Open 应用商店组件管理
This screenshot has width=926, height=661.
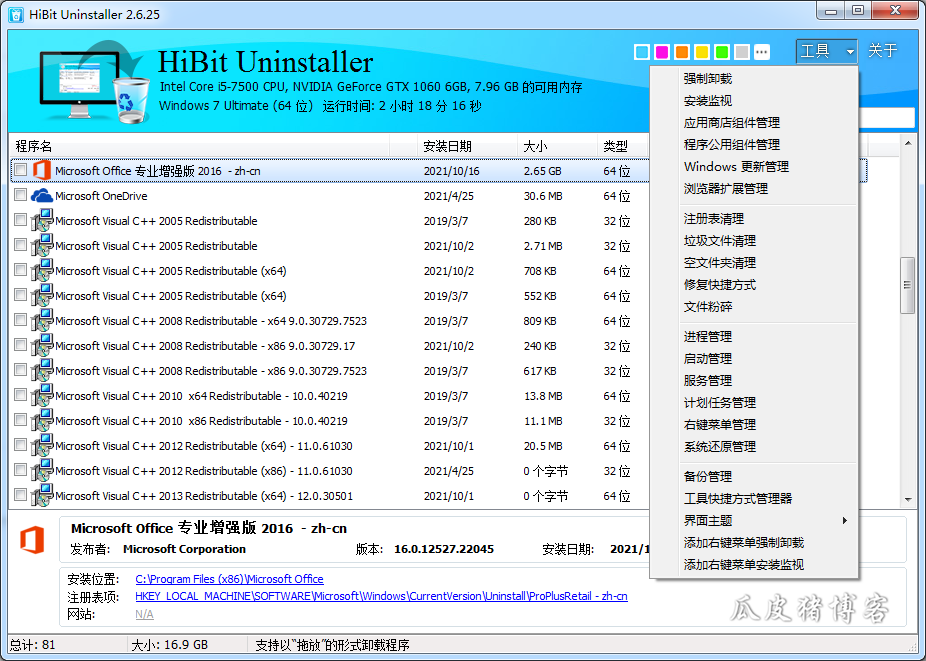[x=754, y=123]
